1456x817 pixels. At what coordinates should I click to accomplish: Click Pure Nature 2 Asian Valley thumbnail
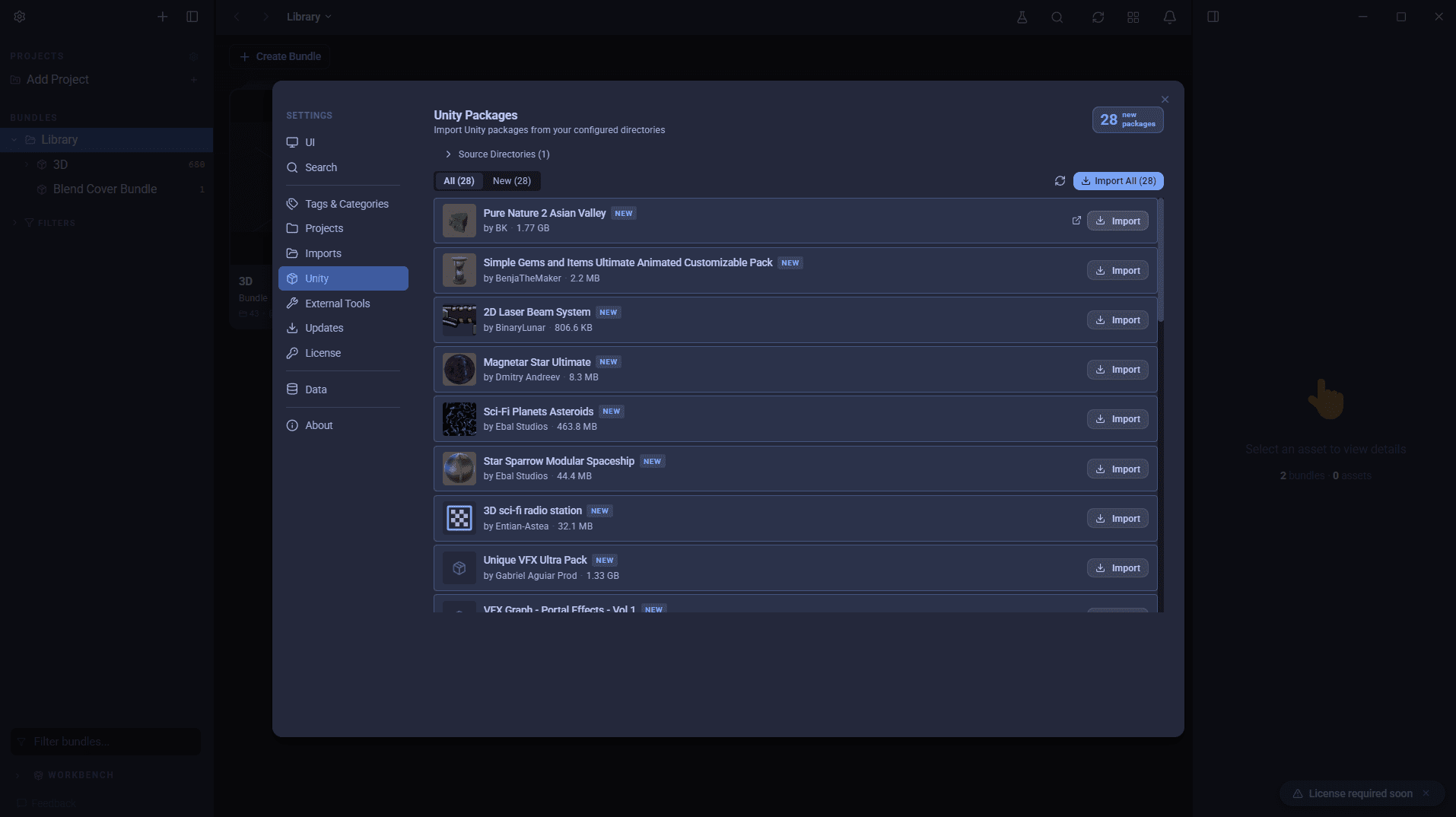tap(459, 221)
